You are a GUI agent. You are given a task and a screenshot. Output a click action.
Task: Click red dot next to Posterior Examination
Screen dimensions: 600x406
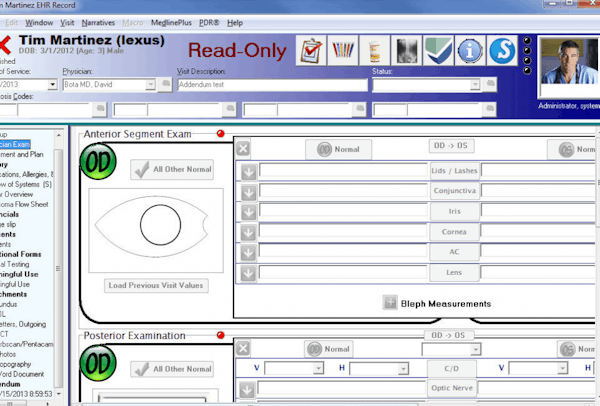(x=220, y=335)
